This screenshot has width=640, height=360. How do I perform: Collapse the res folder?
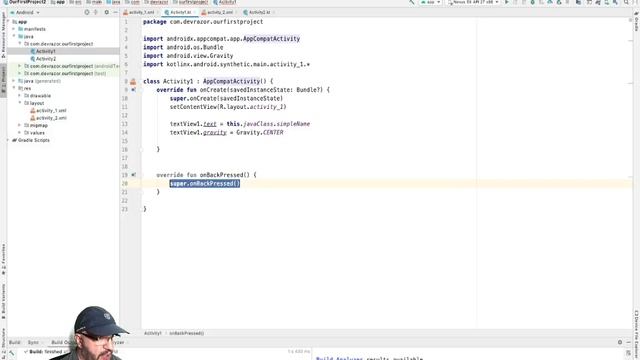click(14, 88)
